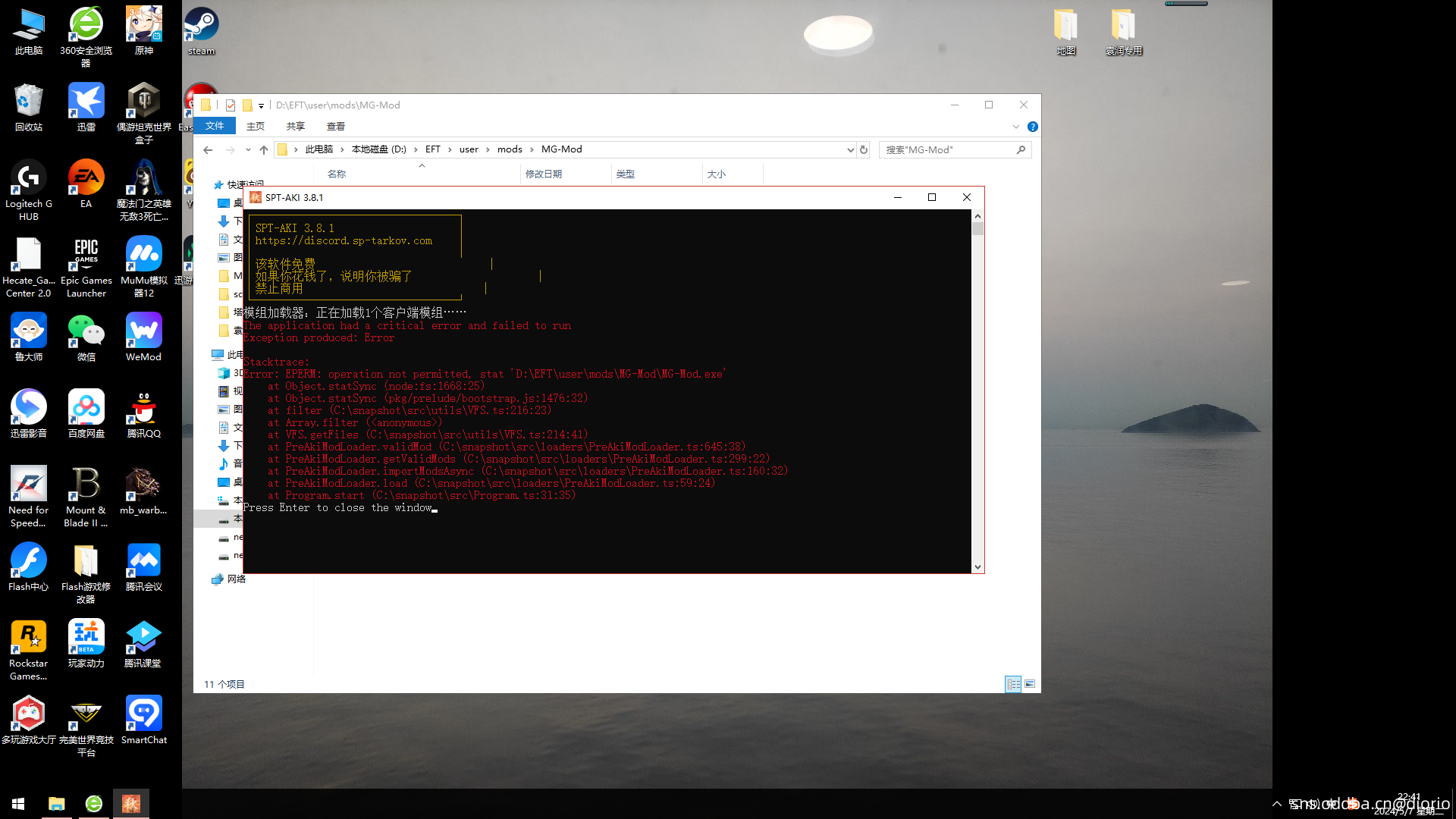
Task: Expand the ribbon with the chevron
Action: tap(1015, 127)
